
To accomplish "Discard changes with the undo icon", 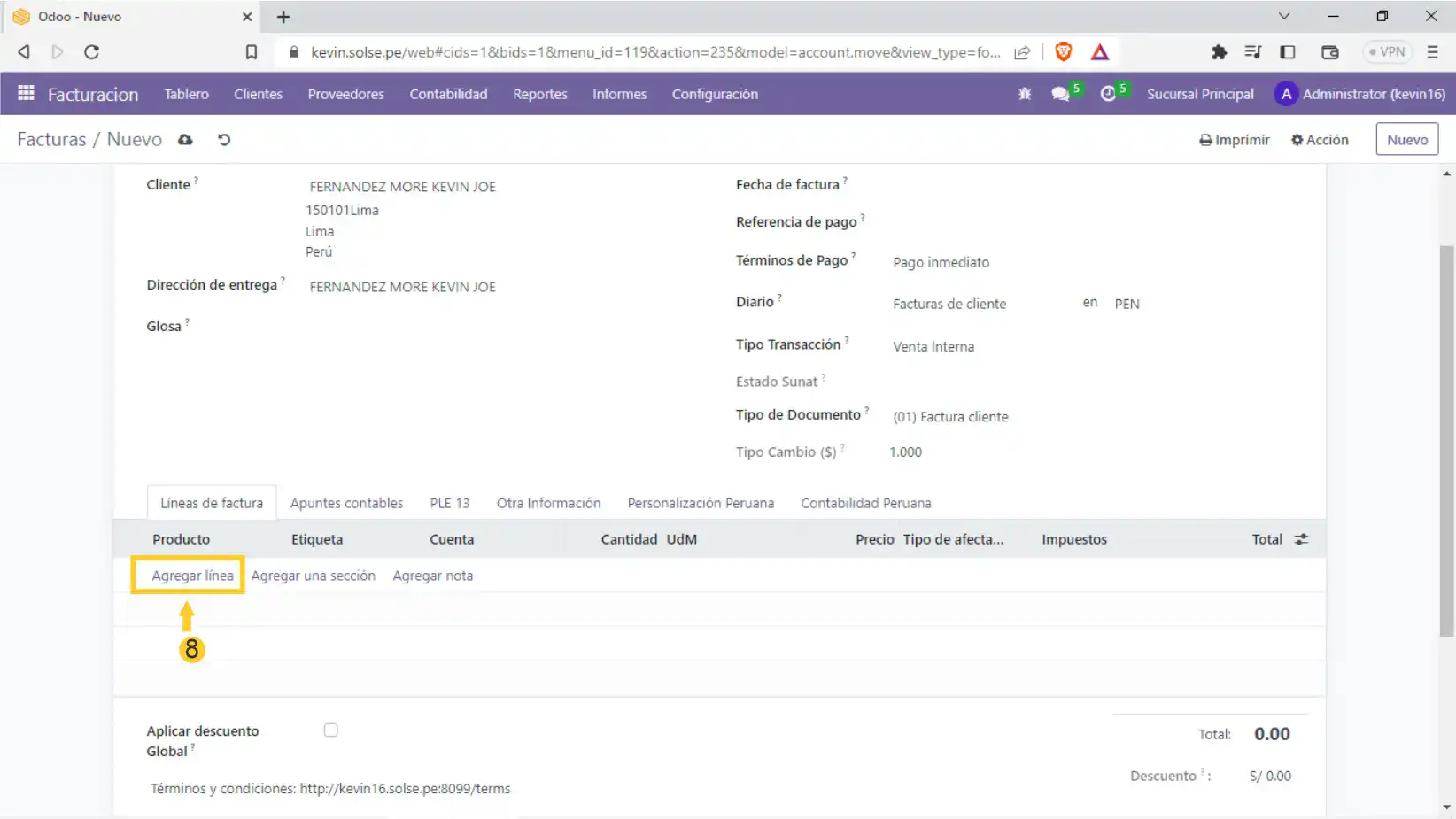I will 224,140.
